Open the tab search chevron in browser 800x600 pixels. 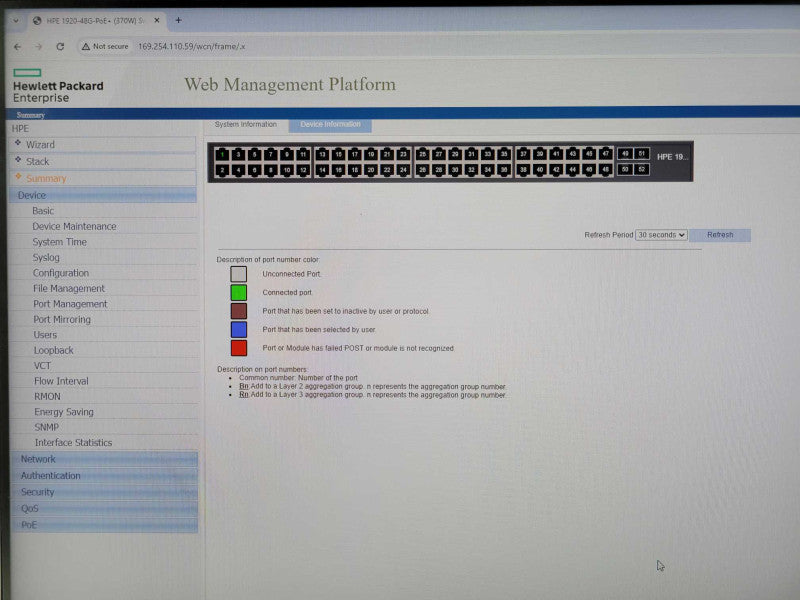[x=16, y=21]
